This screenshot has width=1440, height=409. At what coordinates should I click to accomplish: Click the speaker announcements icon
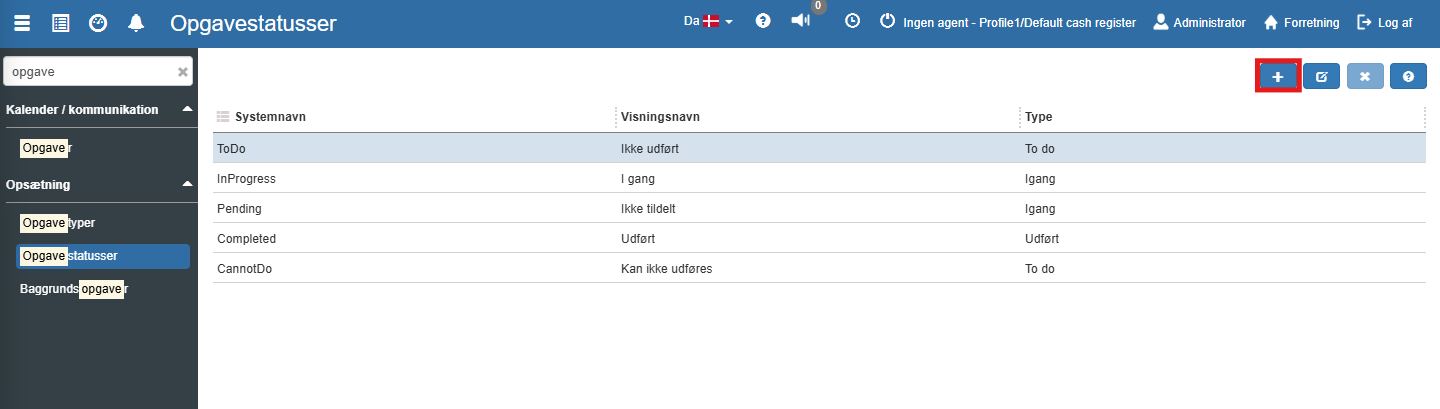click(x=800, y=21)
